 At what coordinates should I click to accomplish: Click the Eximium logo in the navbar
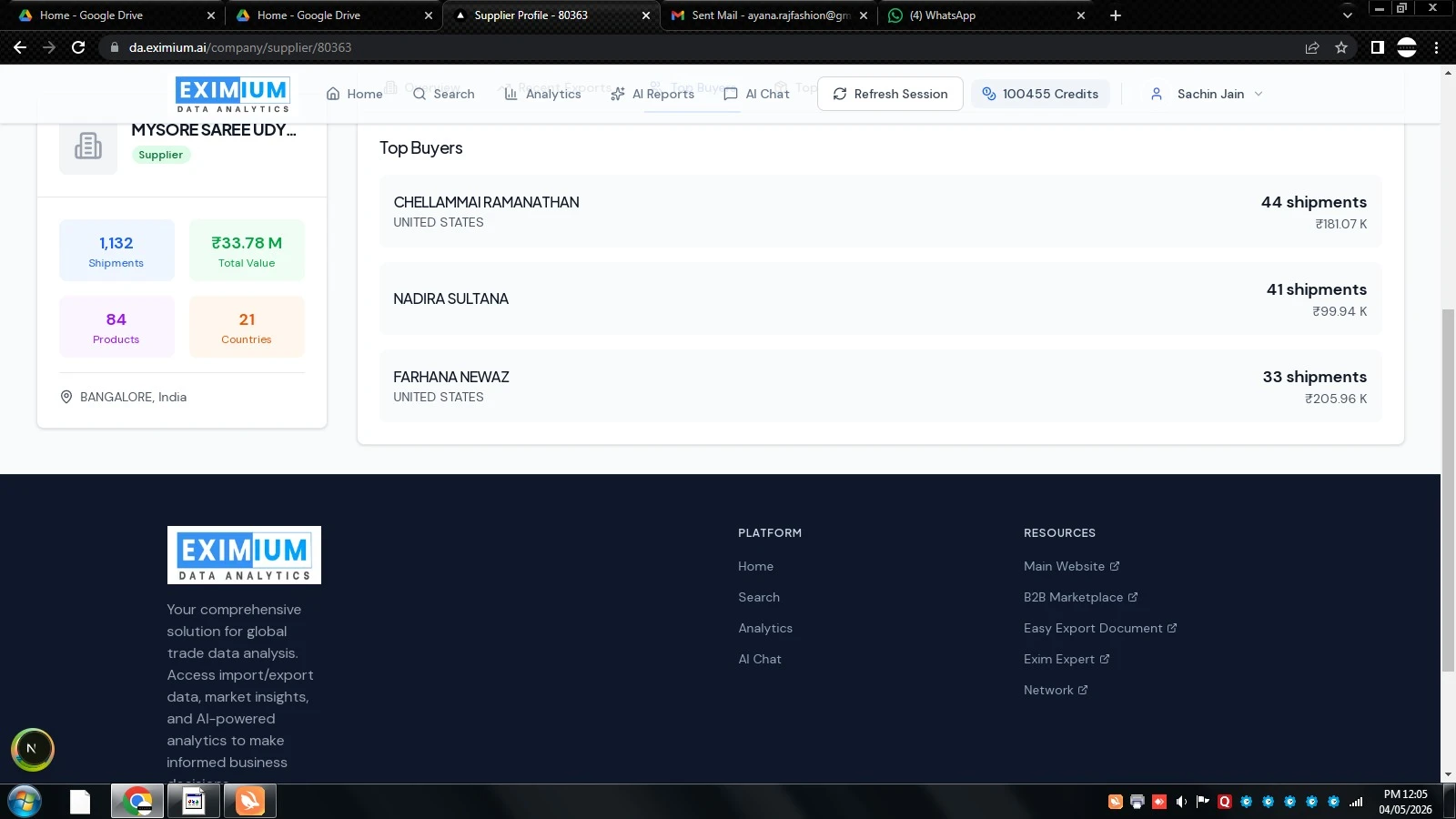[x=233, y=95]
